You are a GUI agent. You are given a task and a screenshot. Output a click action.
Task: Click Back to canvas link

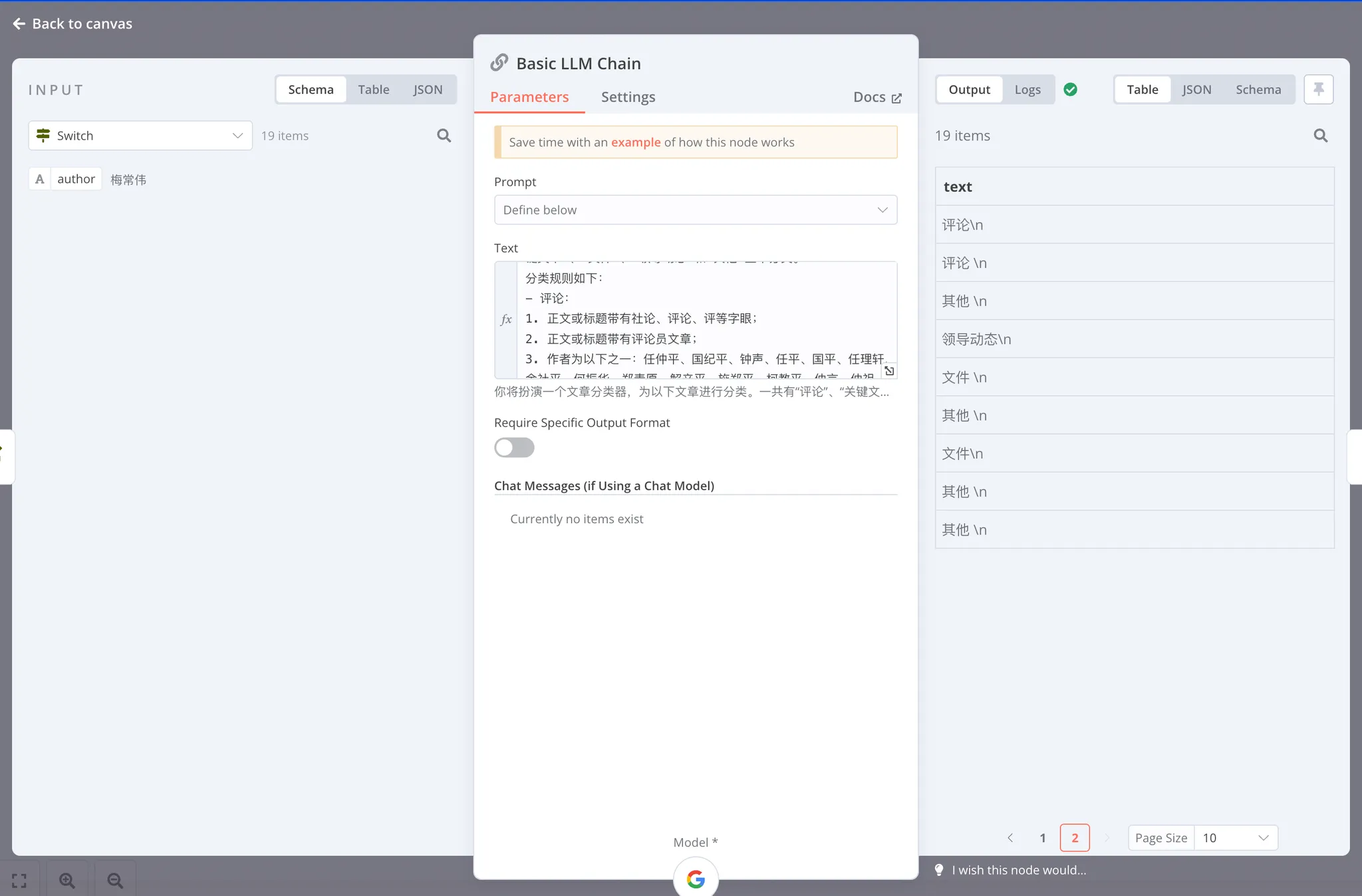[x=72, y=24]
